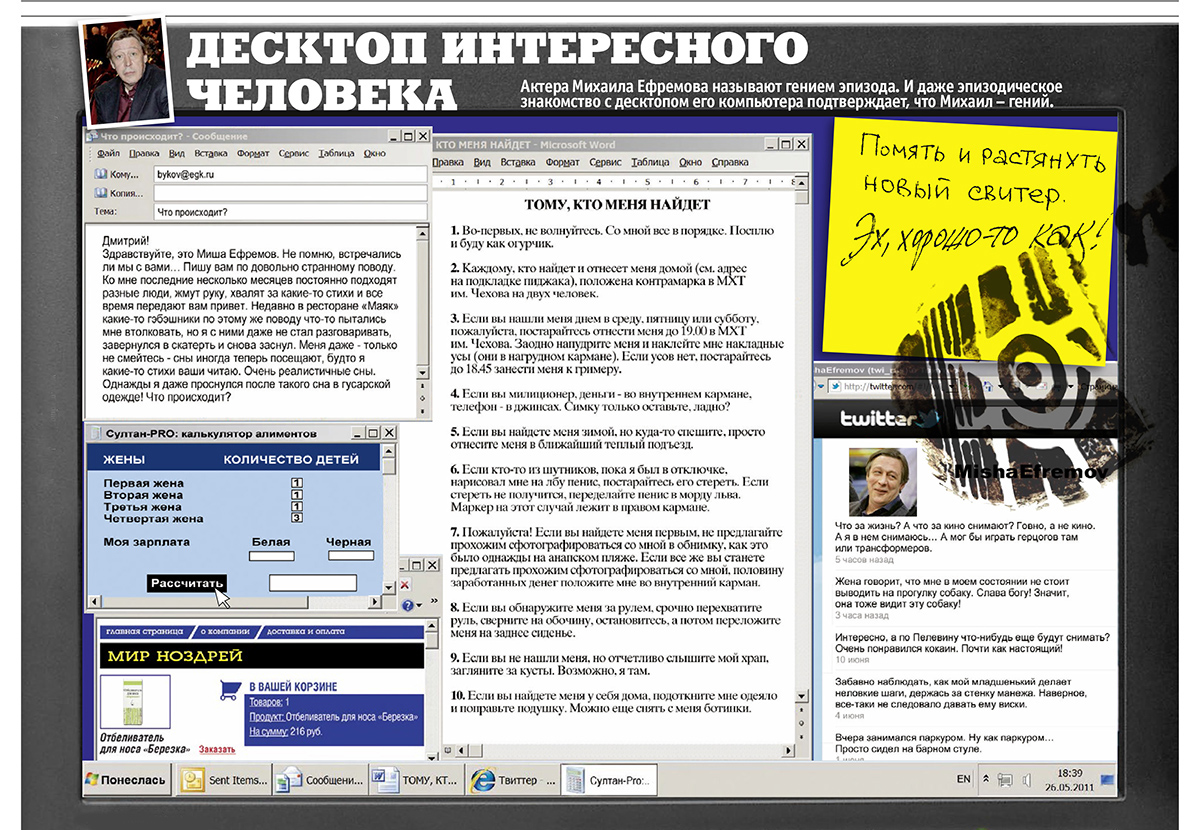Open dropdown arrow next to help icon
Viewport: 1200px width, 830px height.
click(420, 605)
